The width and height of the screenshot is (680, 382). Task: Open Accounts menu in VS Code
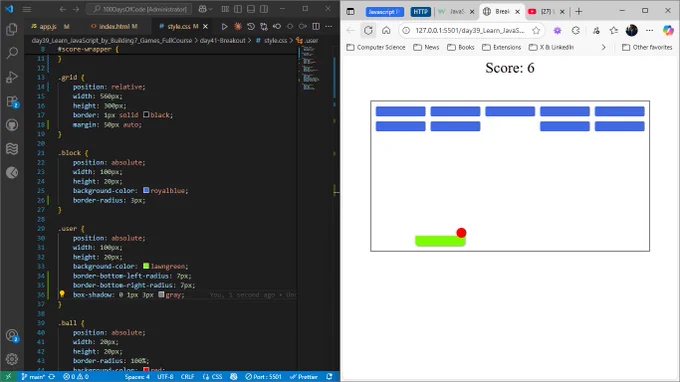pos(12,335)
